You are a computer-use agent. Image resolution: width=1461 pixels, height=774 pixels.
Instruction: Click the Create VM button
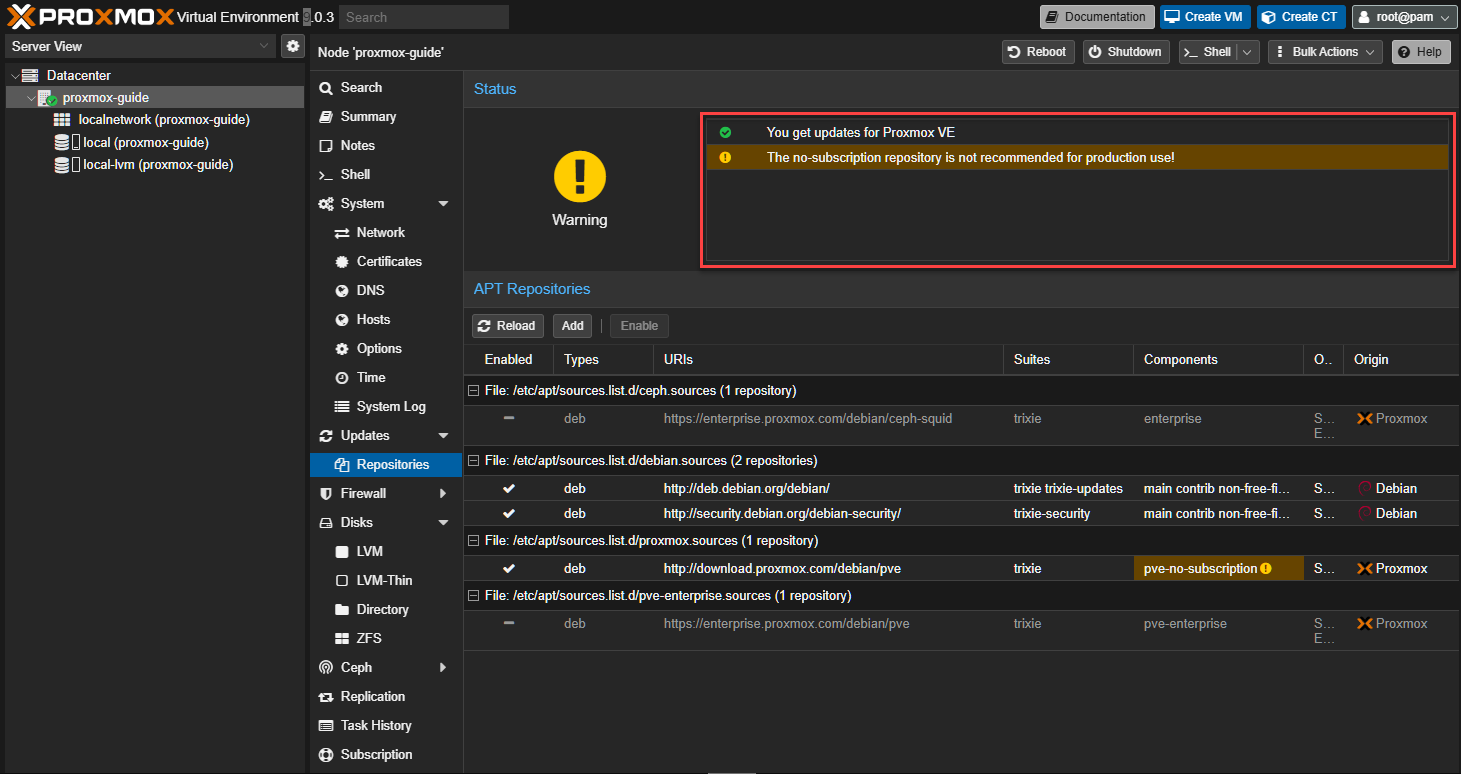1205,17
